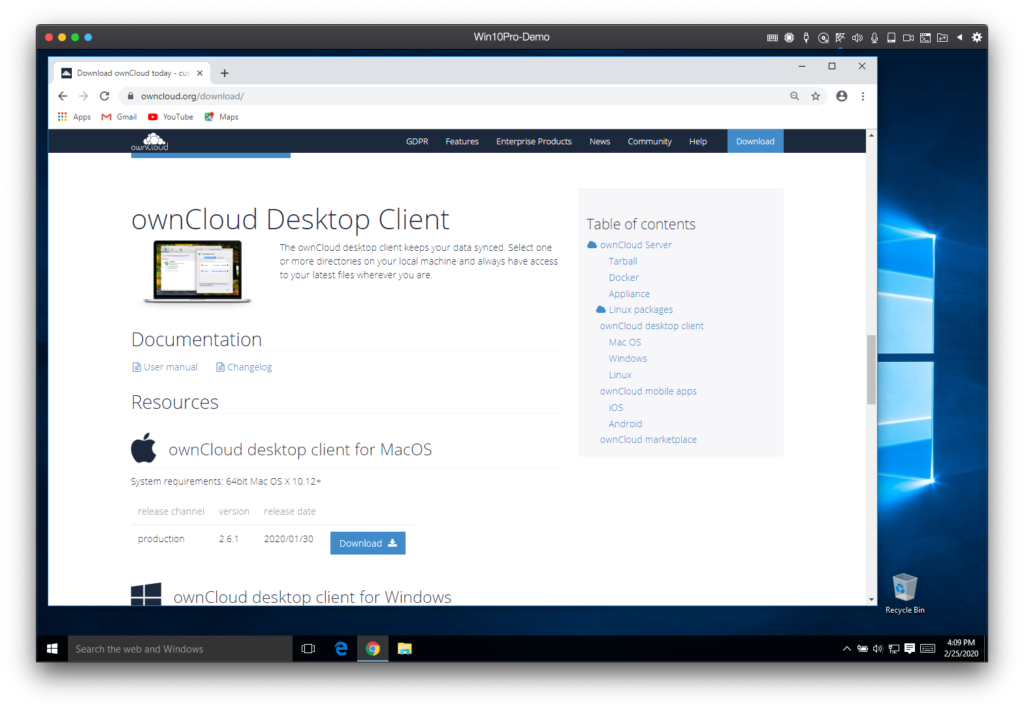Click the page vertical scrollbar thumb
Viewport: 1024px width, 710px height.
[871, 369]
